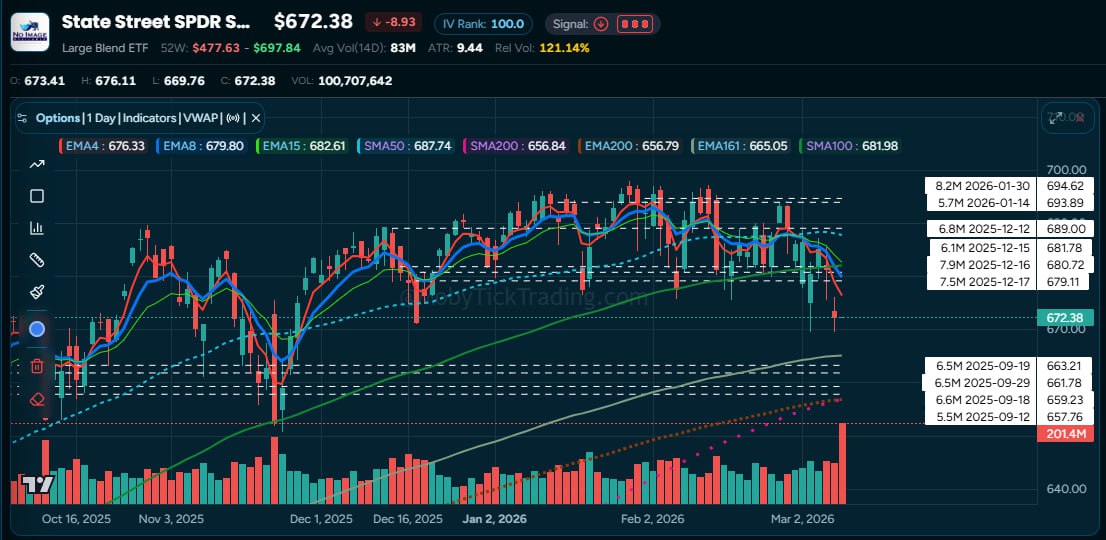Click the Dec 1, 2025 date label
Screen dimensions: 1106x540
(x=322, y=519)
